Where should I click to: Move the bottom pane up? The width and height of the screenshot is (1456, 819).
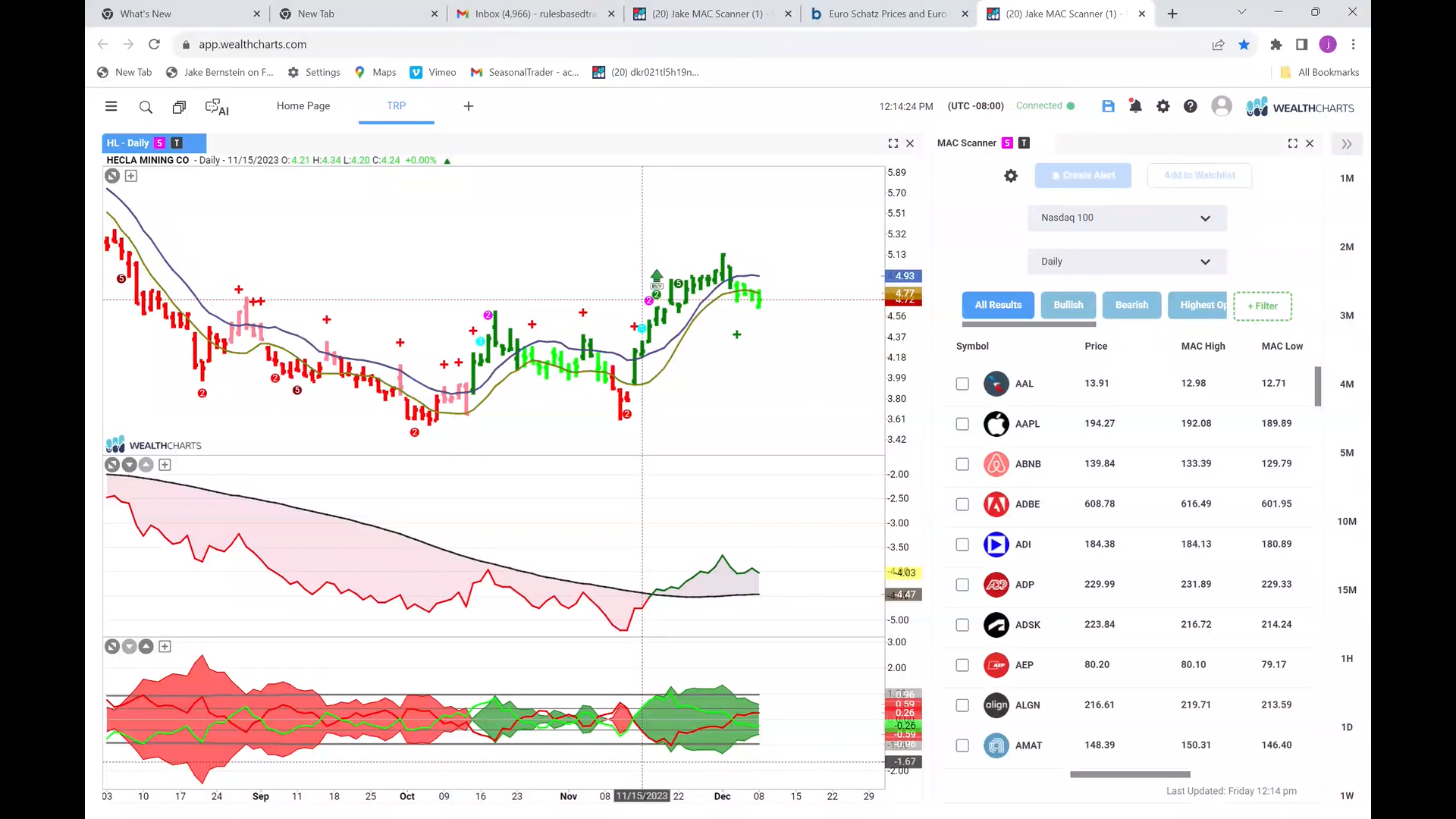click(x=146, y=647)
